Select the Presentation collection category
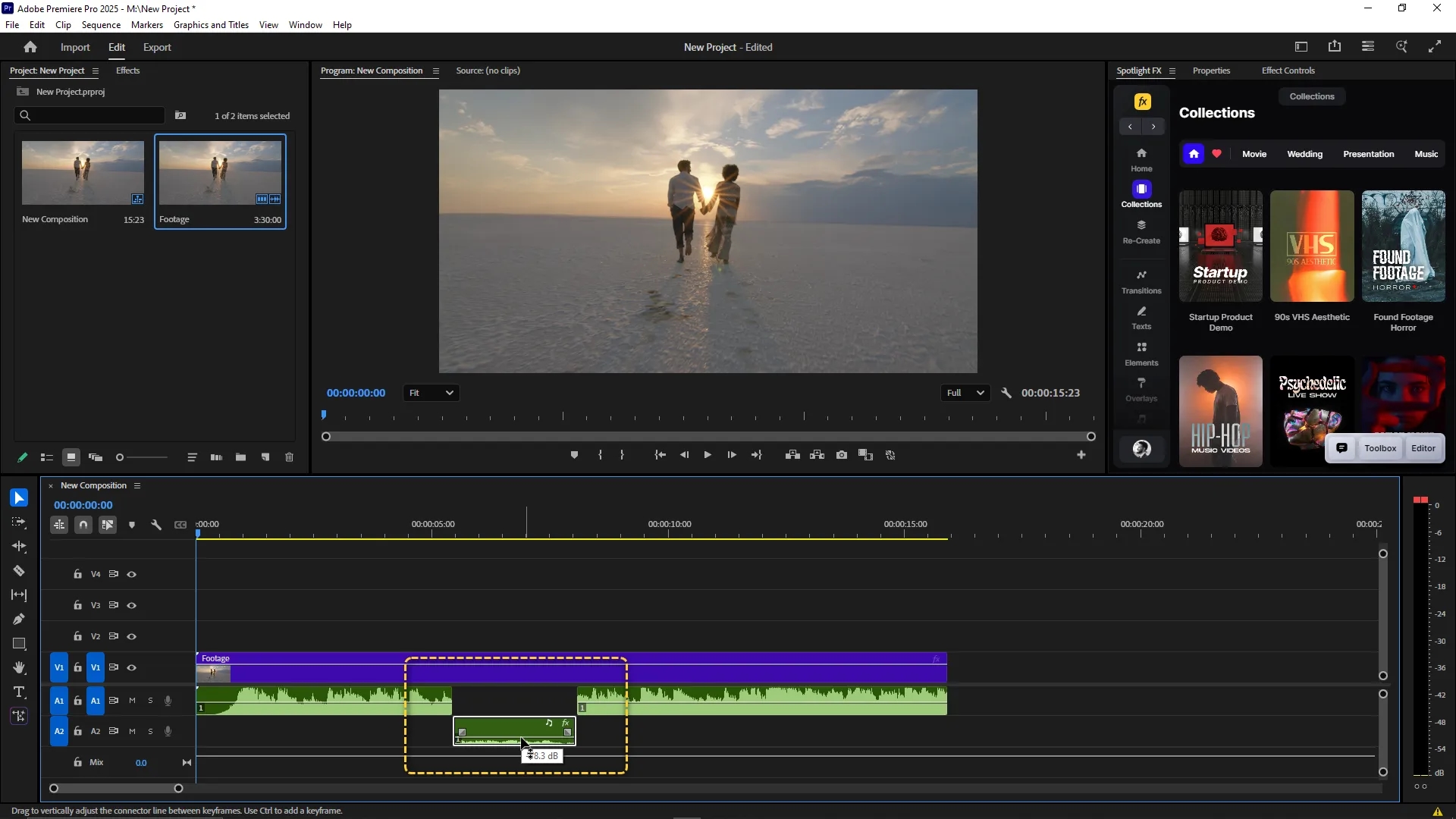 [x=1368, y=154]
